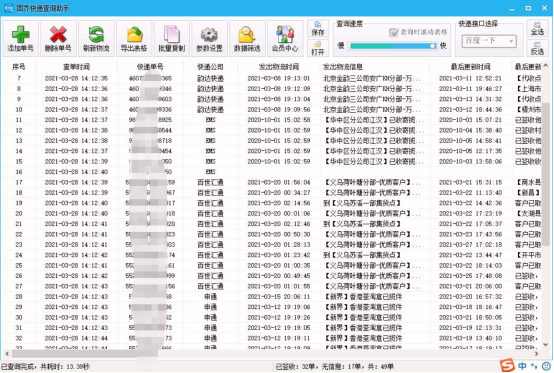Click the 打开 open button
Screen dimensions: 554x373
coord(318,48)
